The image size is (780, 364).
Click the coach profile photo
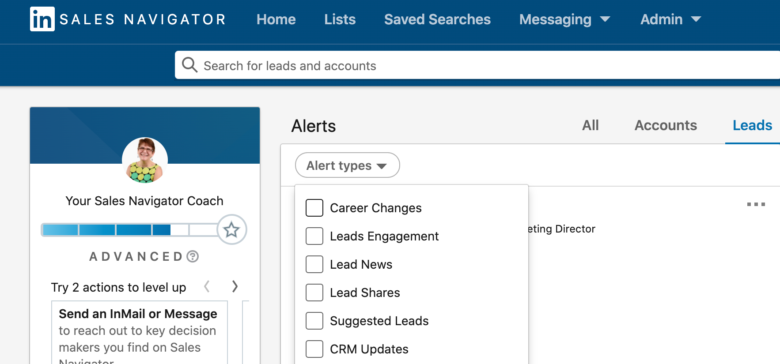point(145,160)
